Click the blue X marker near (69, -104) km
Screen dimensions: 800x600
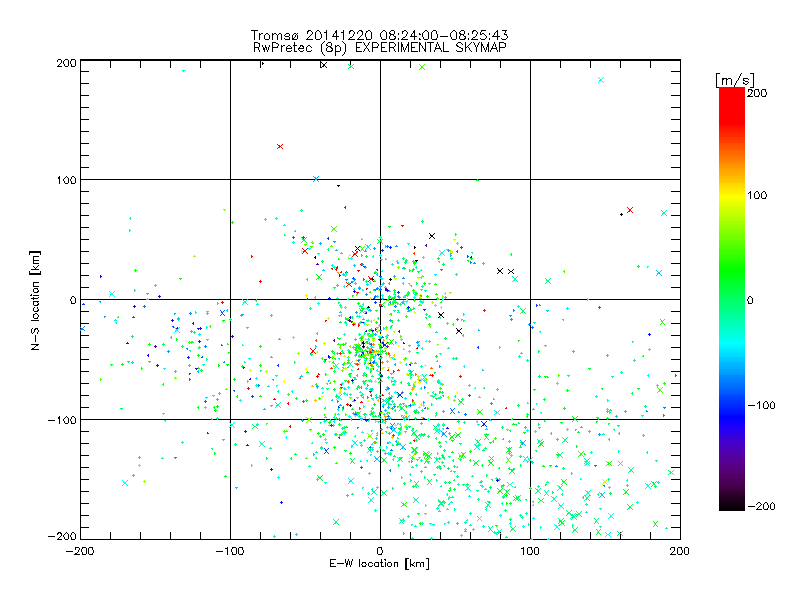pos(484,424)
